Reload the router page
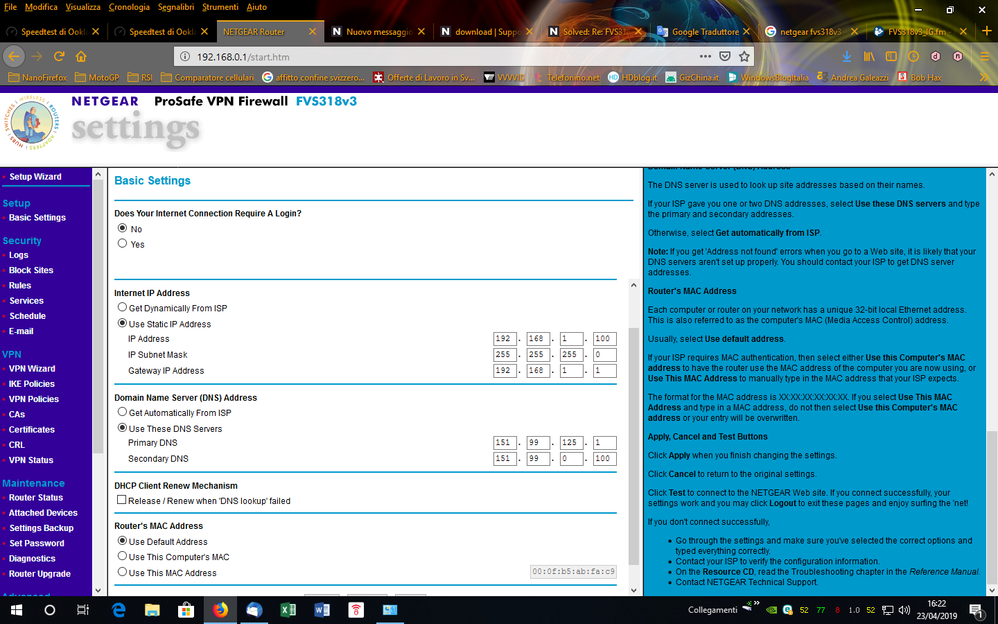The image size is (998, 624). point(60,56)
